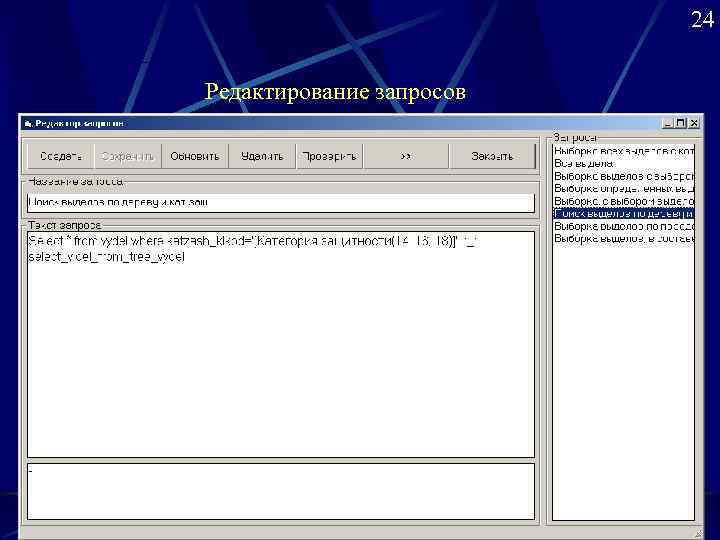Select 'Выборка выделов по пород...' query

point(623,226)
